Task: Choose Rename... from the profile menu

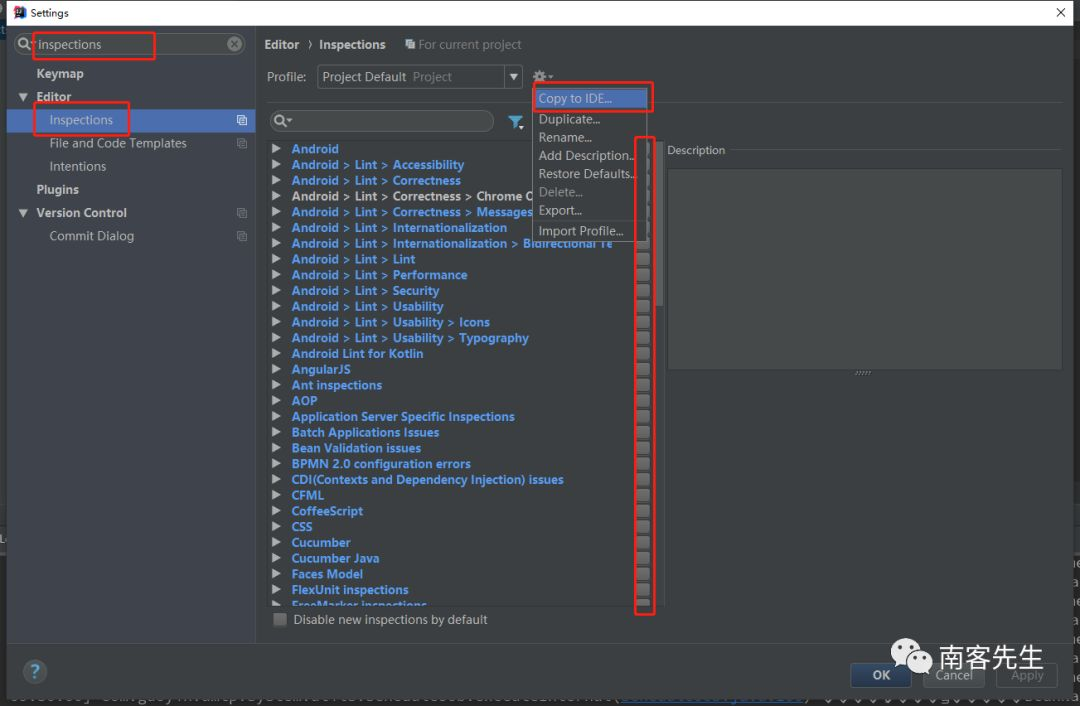Action: tap(590, 137)
